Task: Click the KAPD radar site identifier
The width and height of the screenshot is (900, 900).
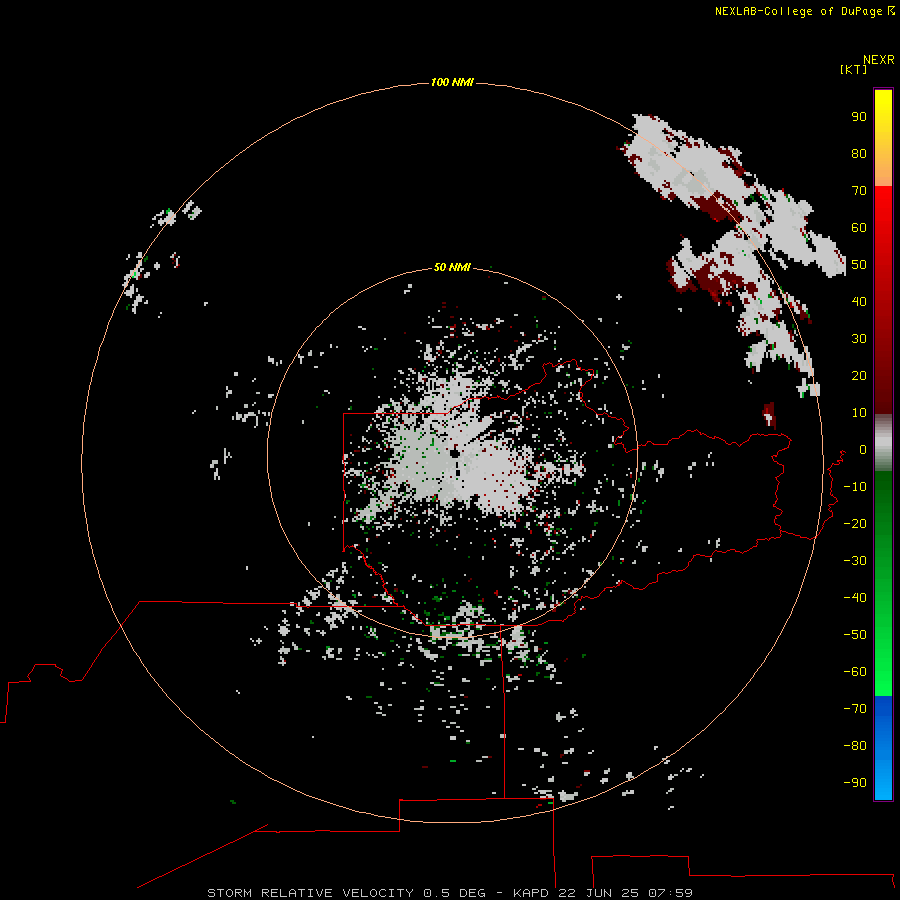Action: [x=532, y=893]
